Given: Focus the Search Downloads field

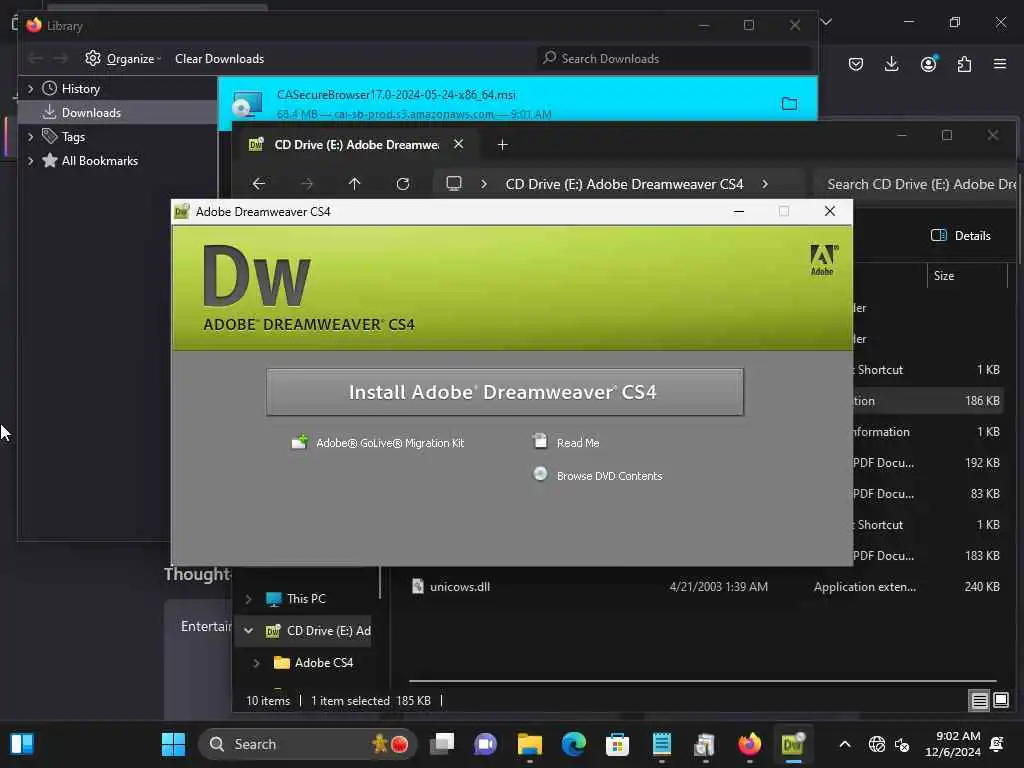Looking at the screenshot, I should [674, 59].
